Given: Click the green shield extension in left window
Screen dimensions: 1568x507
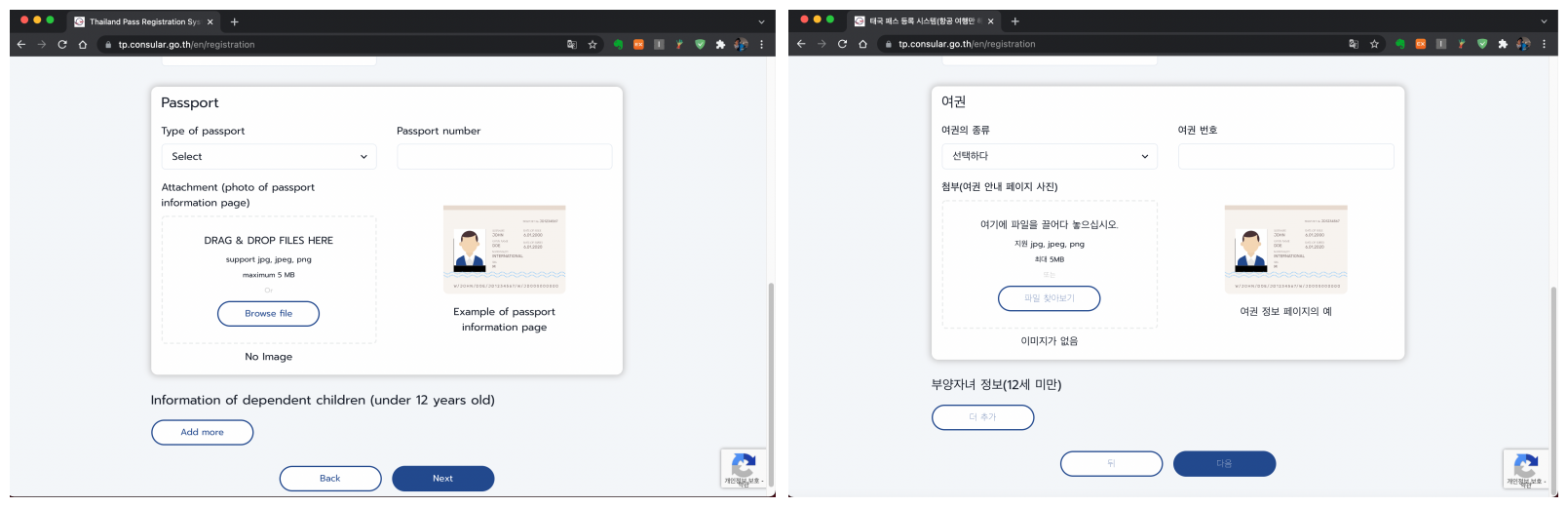Looking at the screenshot, I should coord(700,44).
